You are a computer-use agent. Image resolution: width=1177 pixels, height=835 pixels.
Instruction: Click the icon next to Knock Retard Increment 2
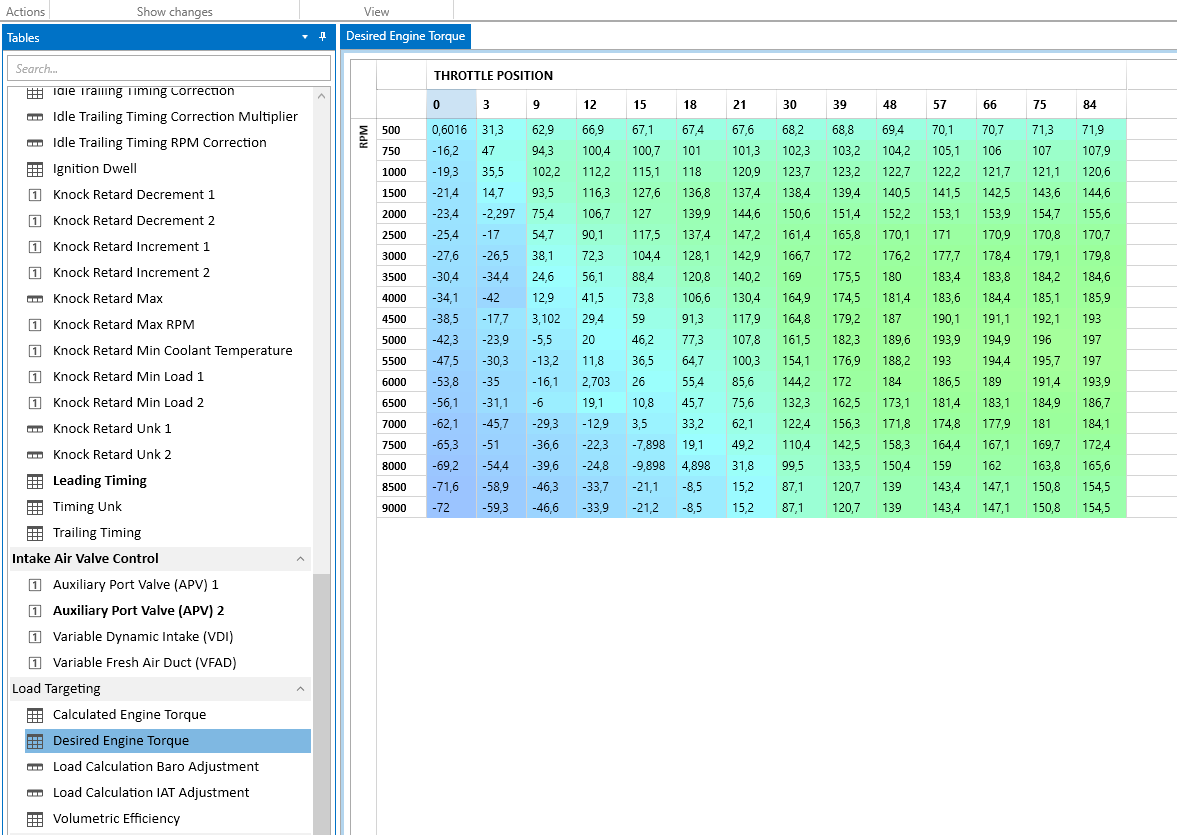pyautogui.click(x=35, y=273)
